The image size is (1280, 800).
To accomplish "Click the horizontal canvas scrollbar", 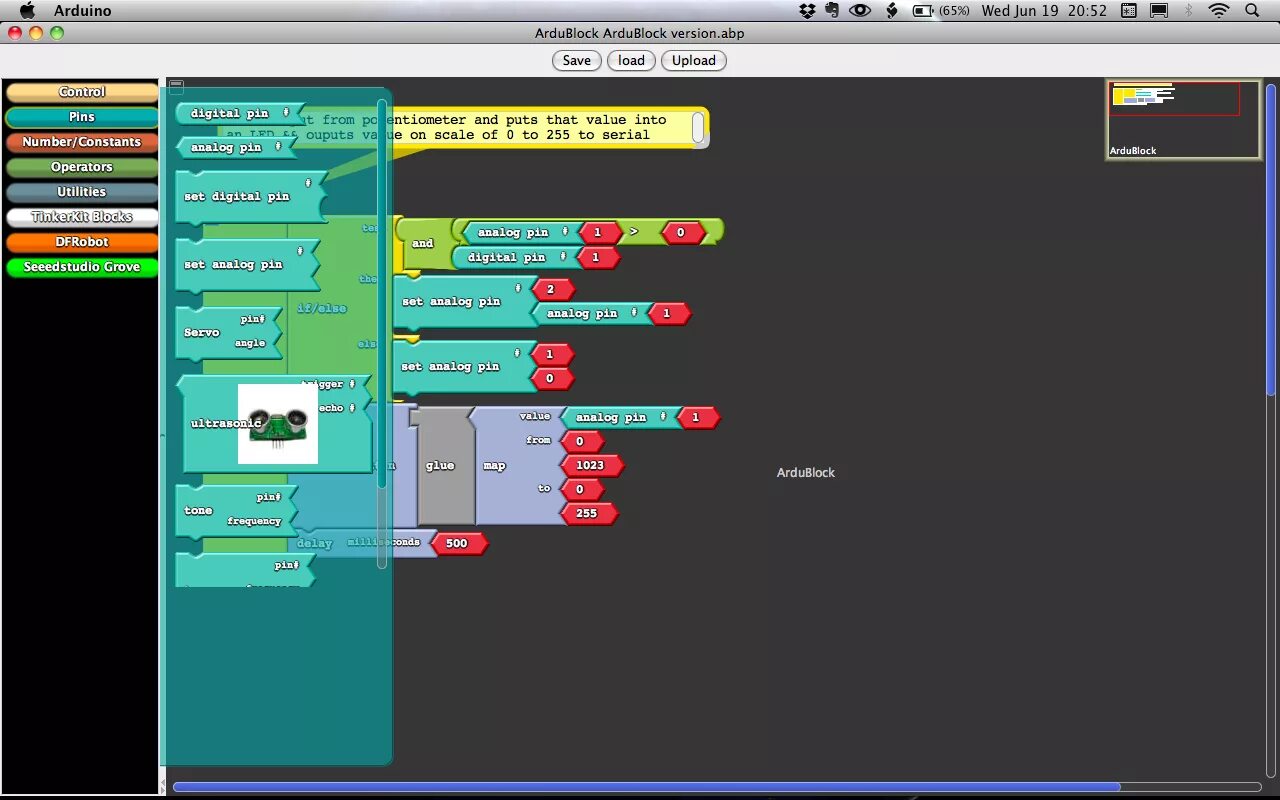I will 646,787.
